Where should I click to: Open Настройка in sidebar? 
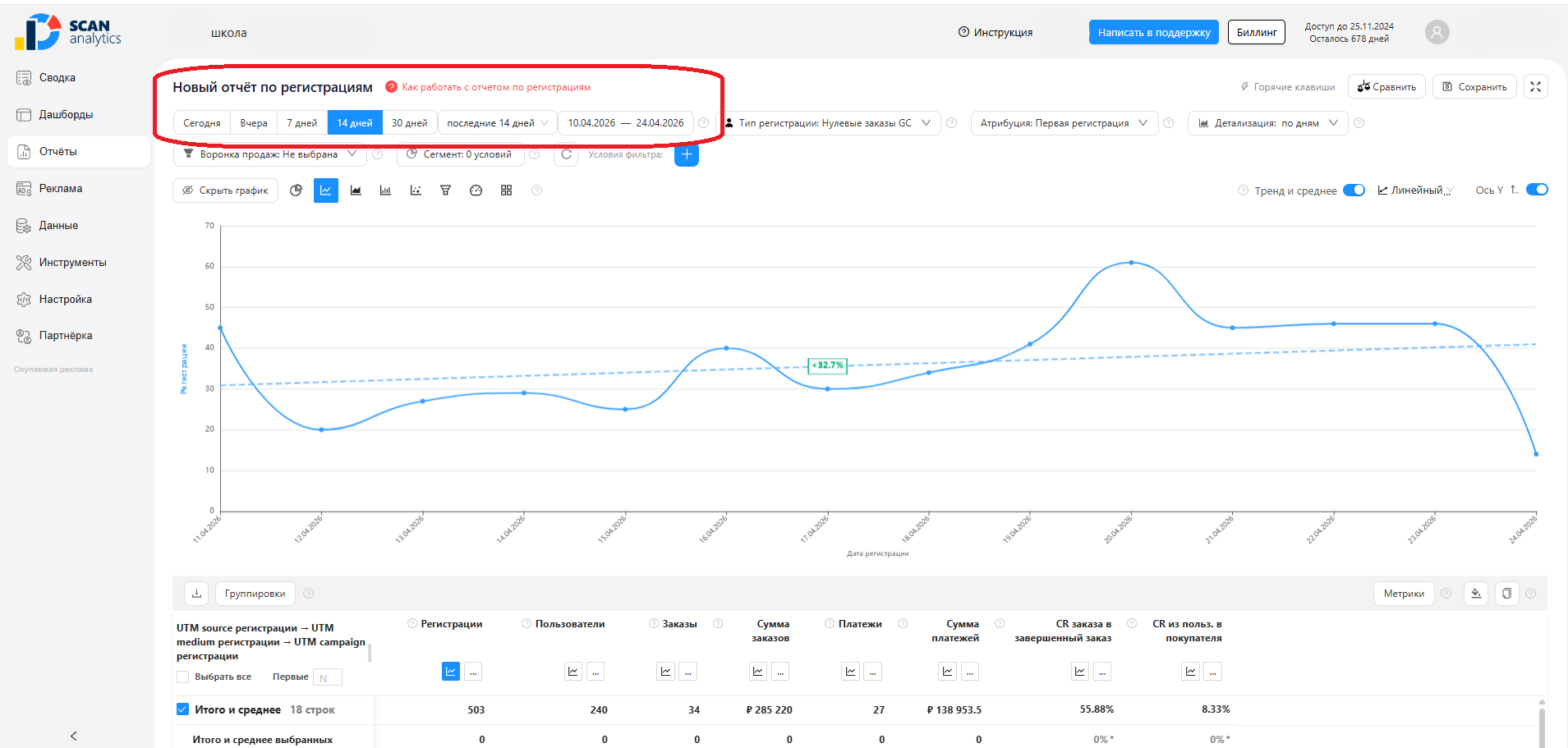pos(78,300)
